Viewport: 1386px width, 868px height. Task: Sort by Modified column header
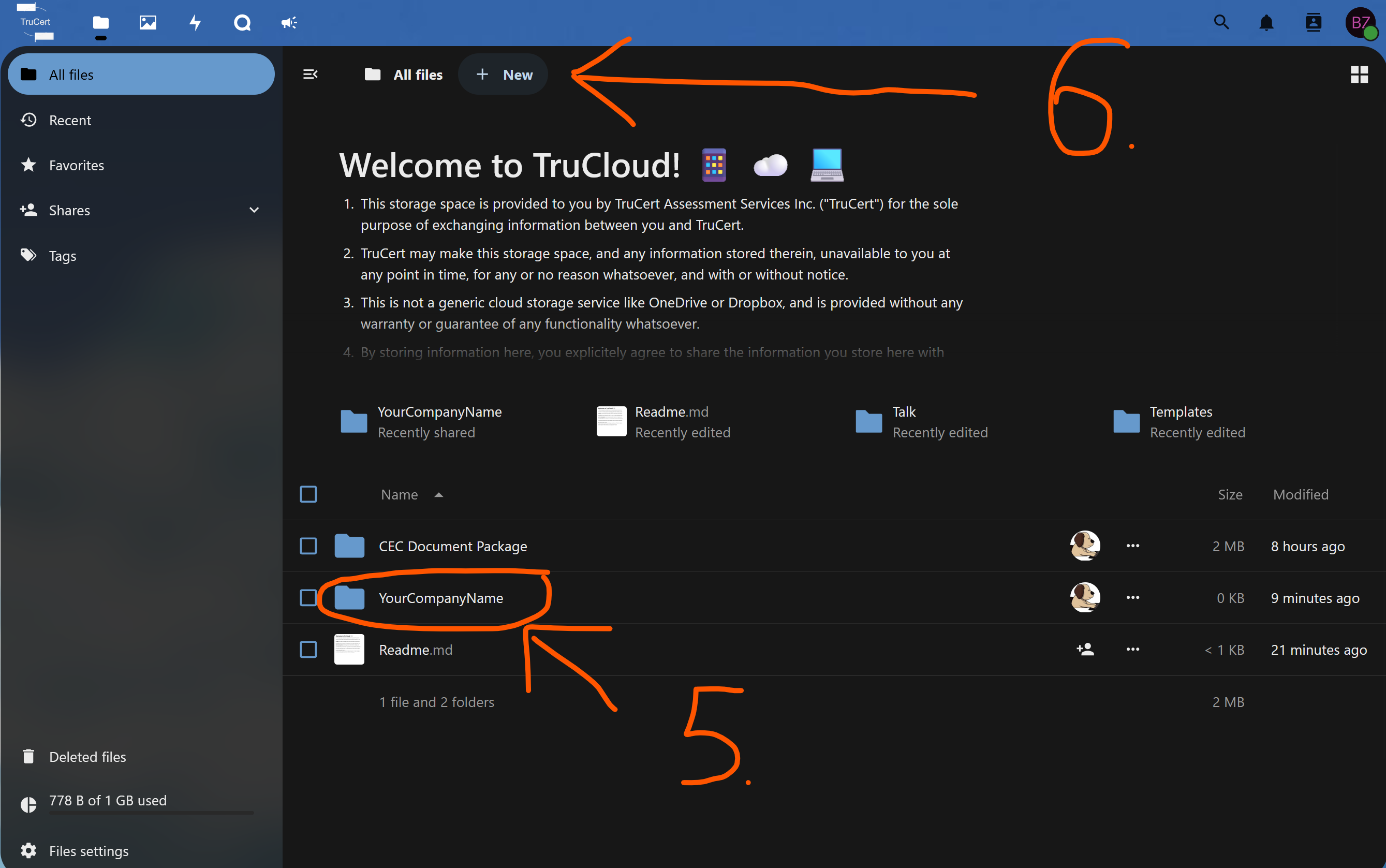click(1301, 494)
